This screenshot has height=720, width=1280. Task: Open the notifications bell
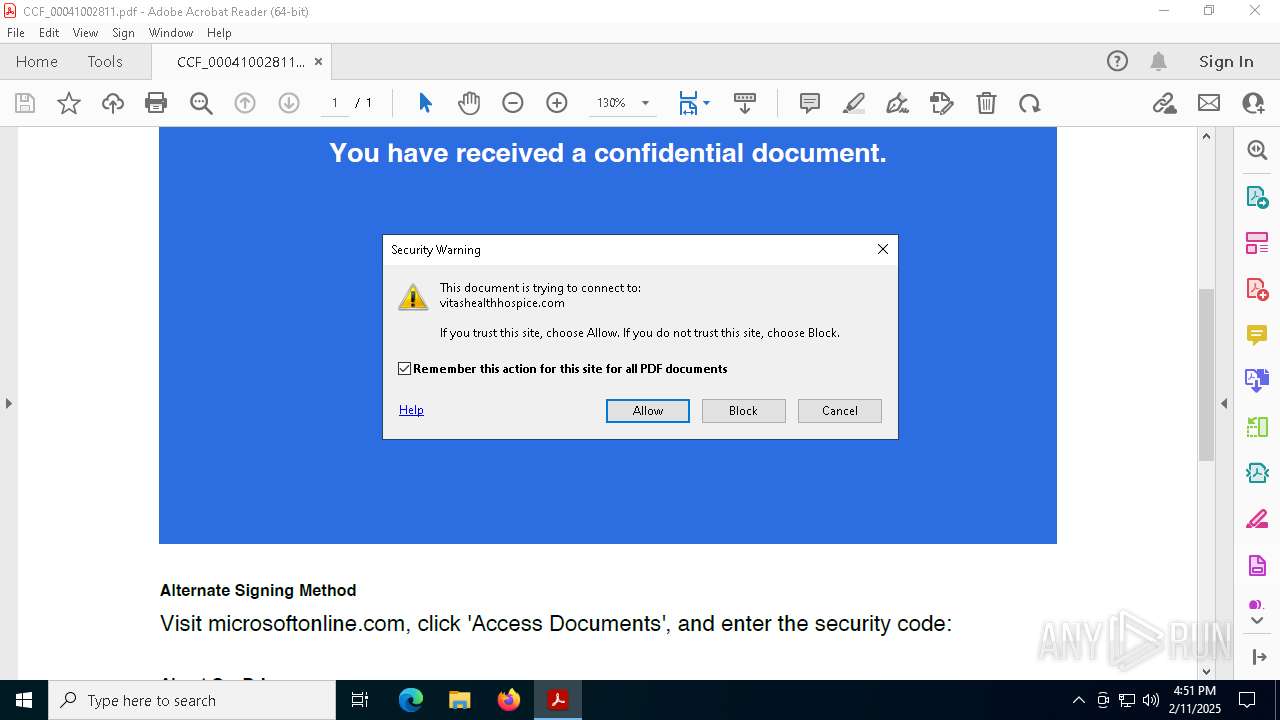point(1158,61)
